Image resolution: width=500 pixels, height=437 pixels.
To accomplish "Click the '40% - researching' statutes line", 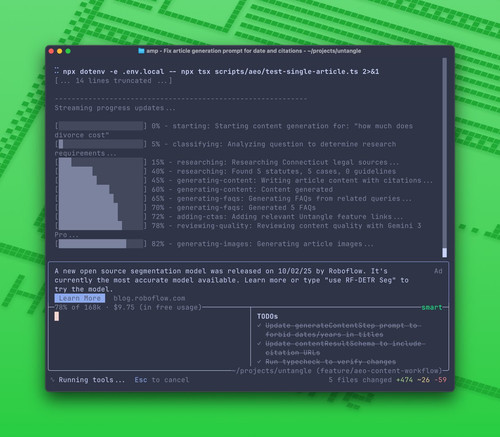I will point(274,171).
